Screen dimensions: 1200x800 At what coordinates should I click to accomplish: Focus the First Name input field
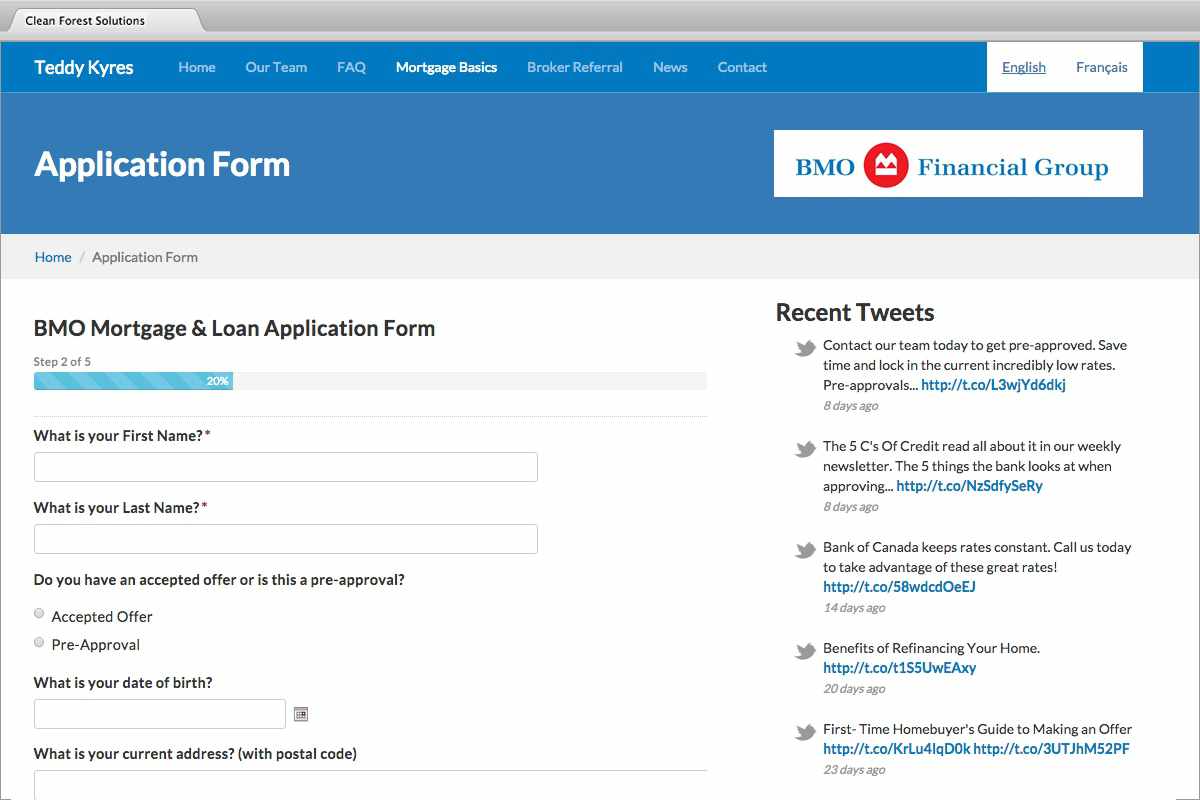286,467
